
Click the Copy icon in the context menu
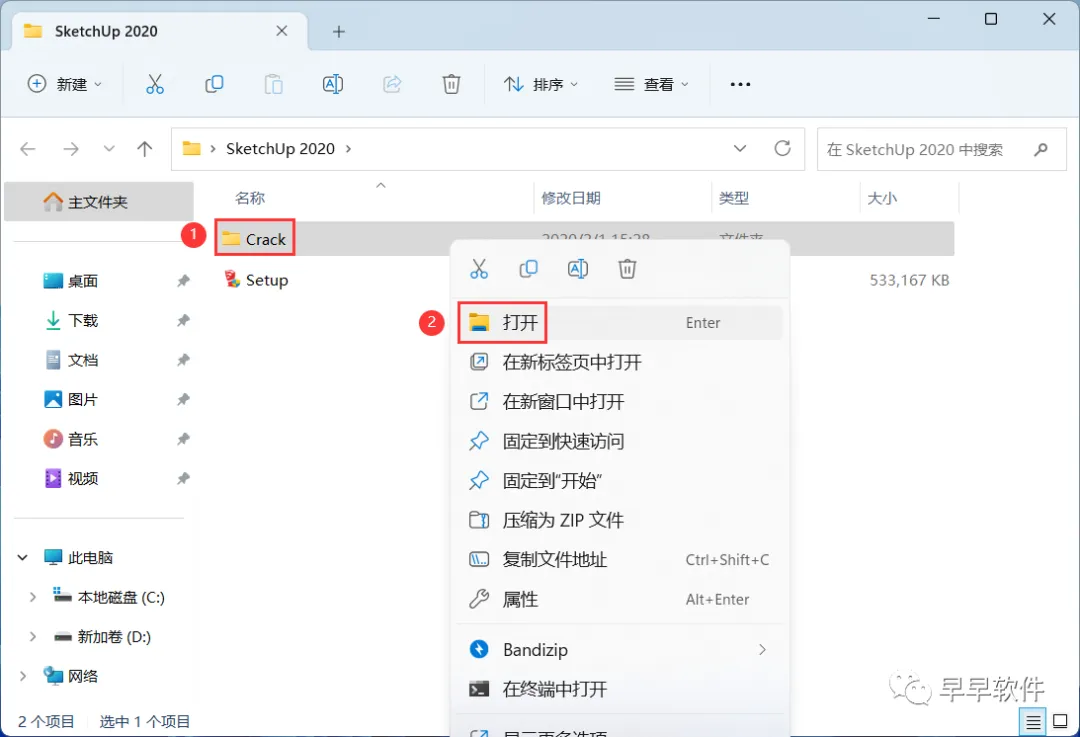pos(528,269)
